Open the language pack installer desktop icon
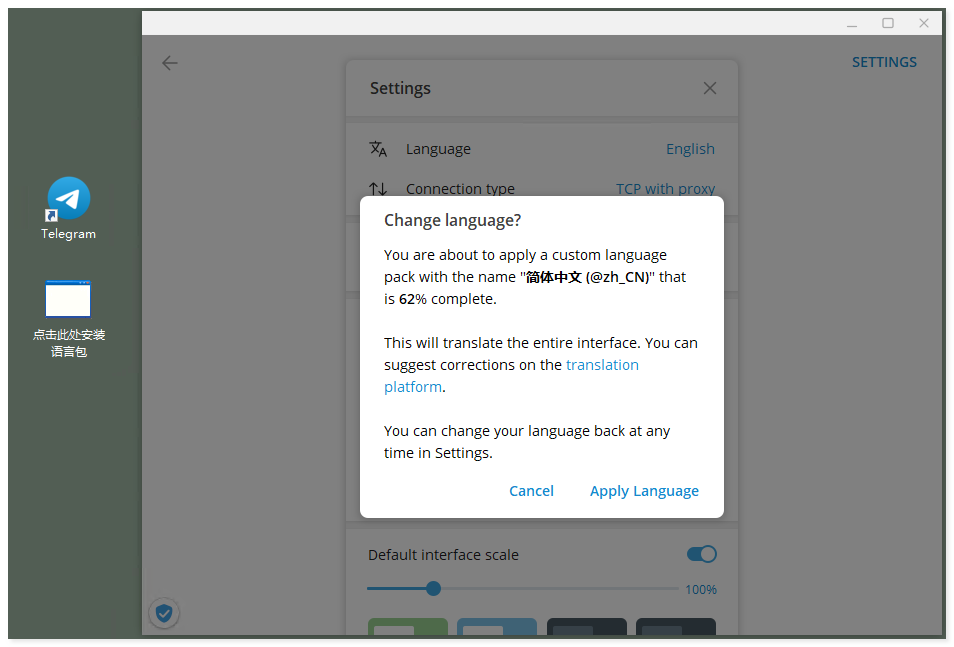954x647 pixels. [x=68, y=299]
